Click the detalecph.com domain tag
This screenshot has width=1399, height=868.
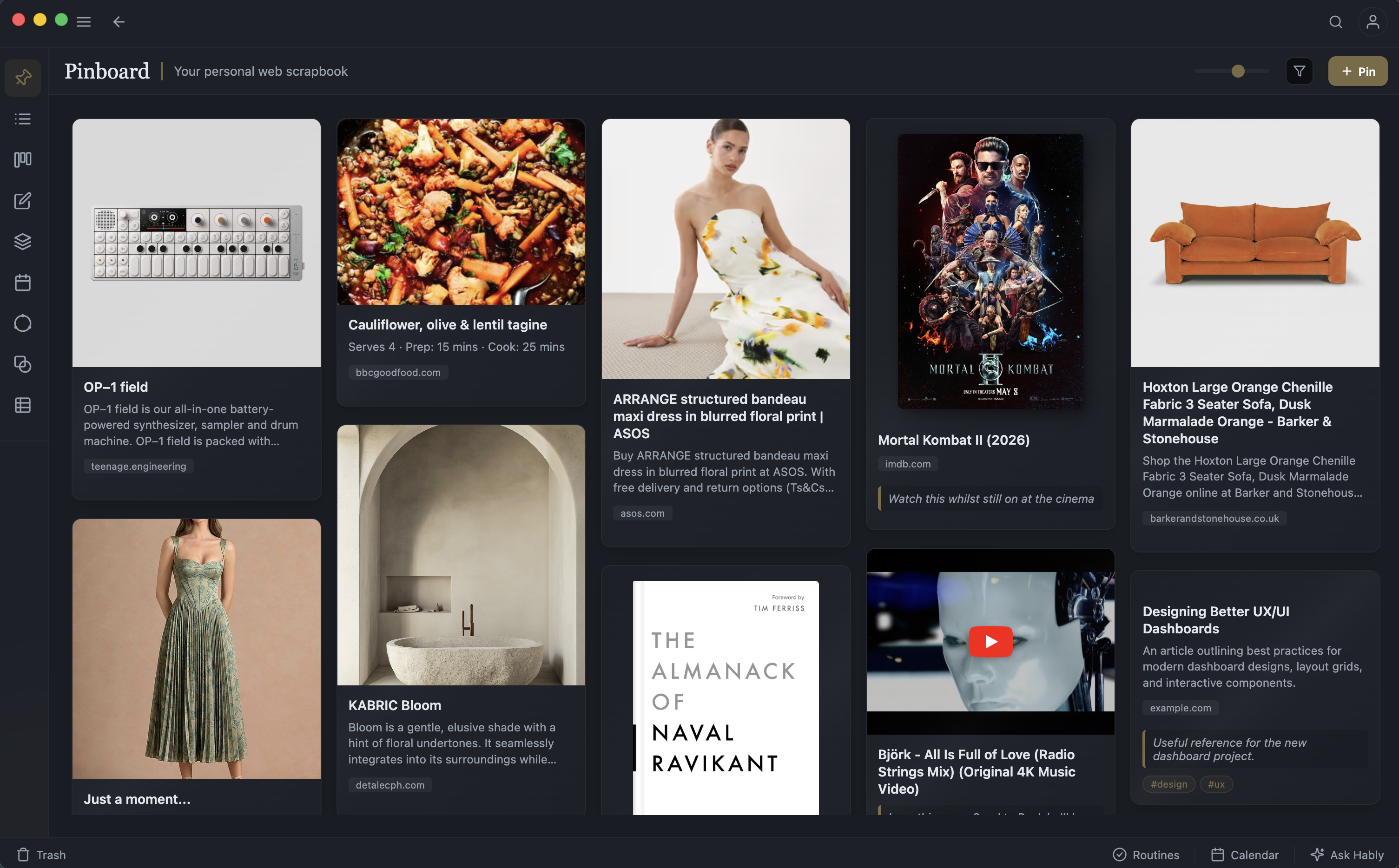point(390,785)
